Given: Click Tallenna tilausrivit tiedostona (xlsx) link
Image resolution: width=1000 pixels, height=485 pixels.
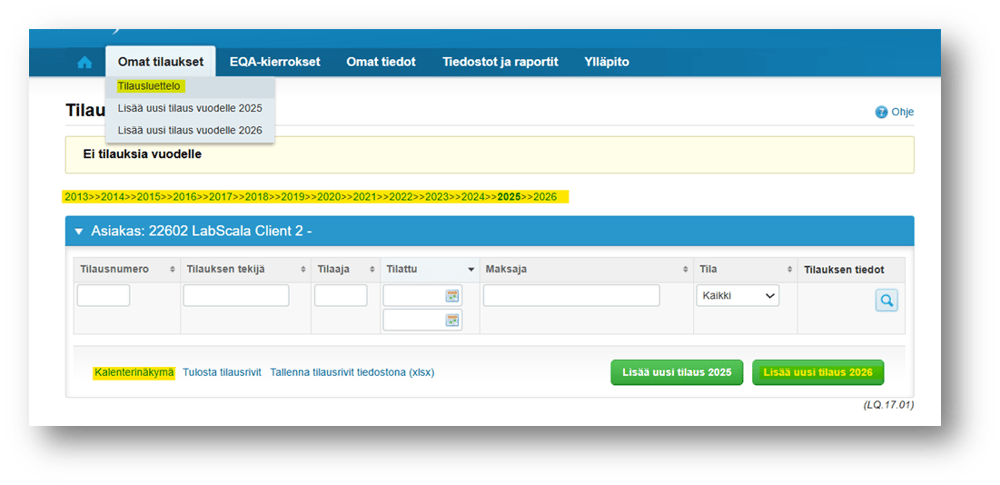Looking at the screenshot, I should [x=352, y=372].
